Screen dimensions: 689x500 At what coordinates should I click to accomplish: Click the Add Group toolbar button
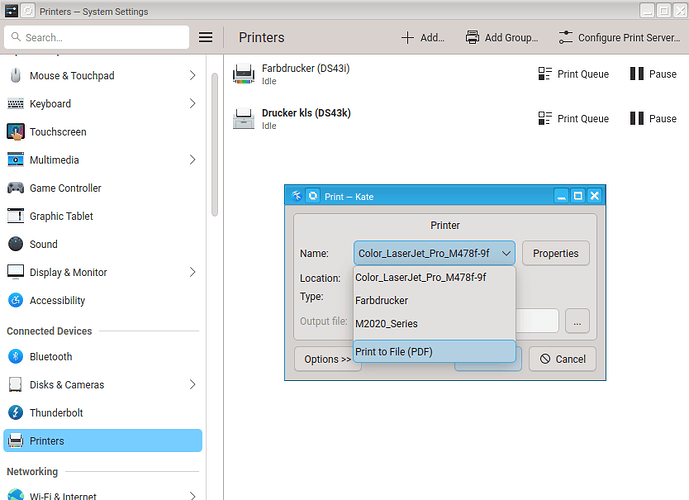pyautogui.click(x=502, y=38)
